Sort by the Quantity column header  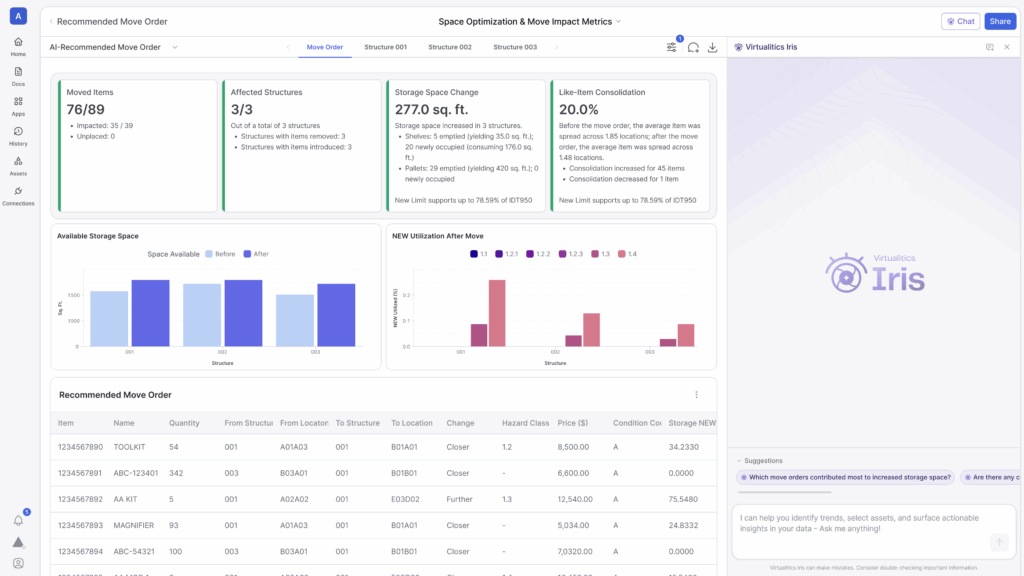[x=184, y=423]
